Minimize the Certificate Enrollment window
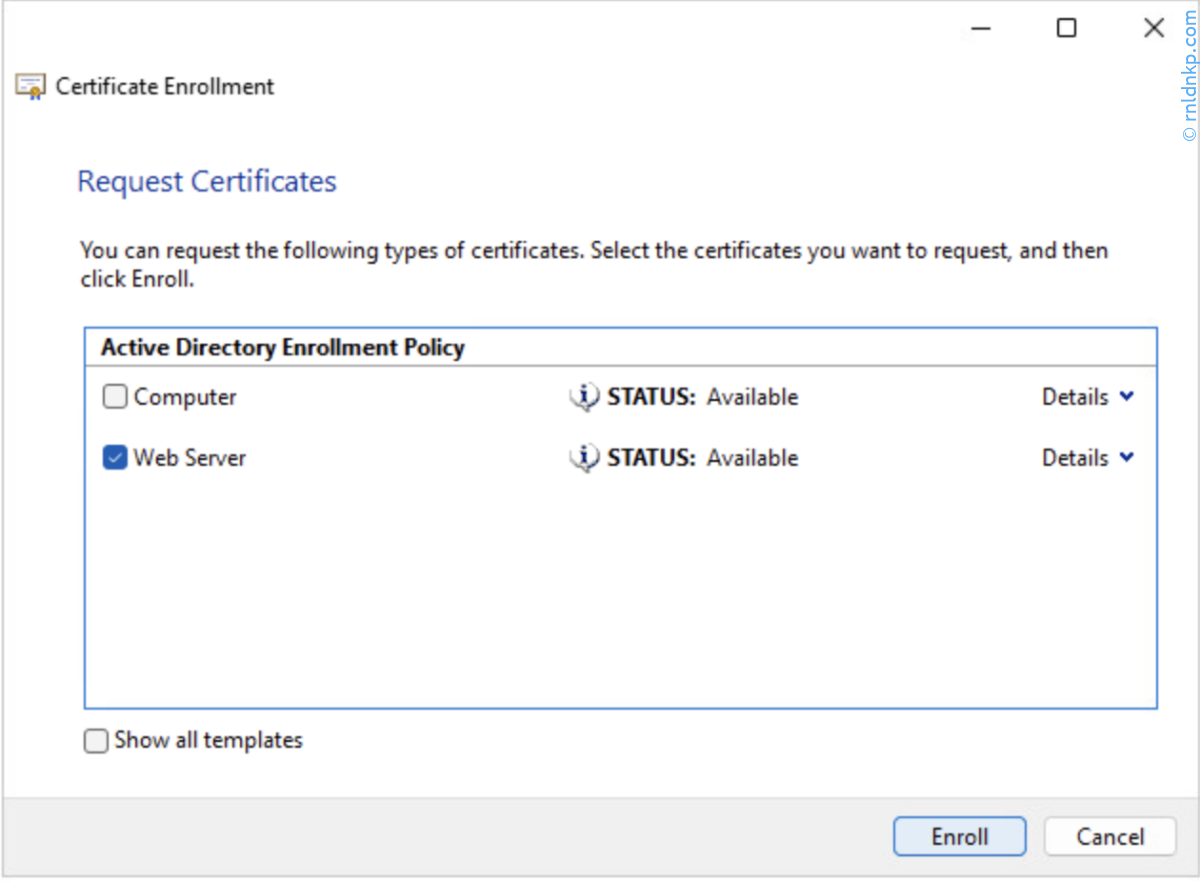Screen dimensions: 1200x882 coord(980,29)
